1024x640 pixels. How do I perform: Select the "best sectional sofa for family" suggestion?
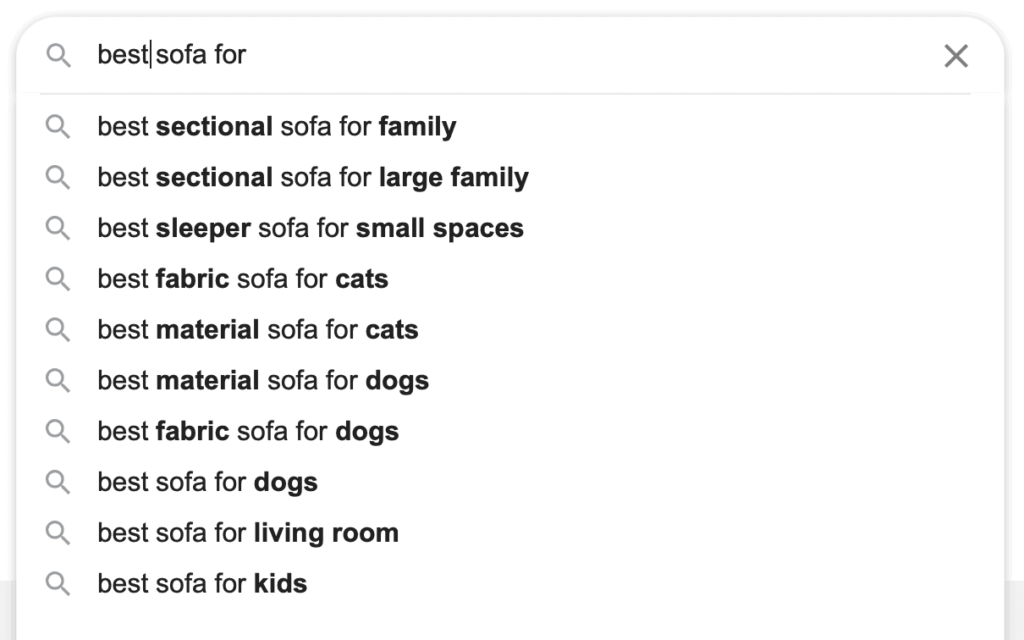276,127
